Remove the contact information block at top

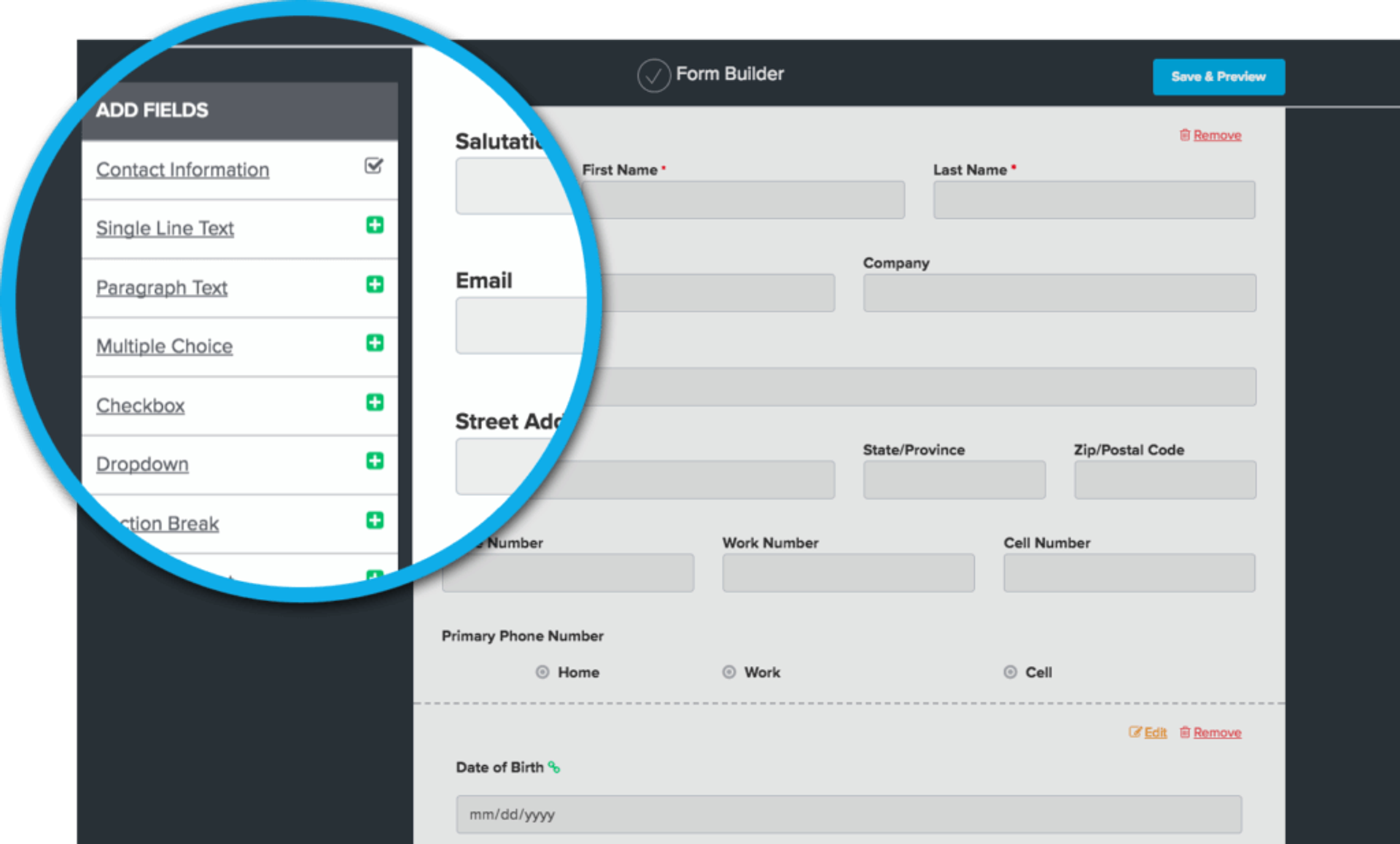click(x=1216, y=136)
